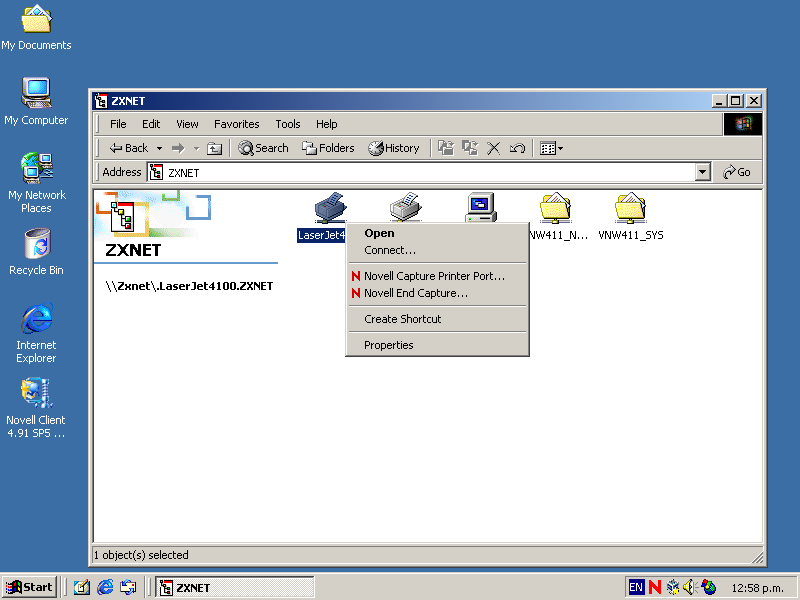
Task: Select the folder labeled NW411_N…
Action: (x=556, y=216)
